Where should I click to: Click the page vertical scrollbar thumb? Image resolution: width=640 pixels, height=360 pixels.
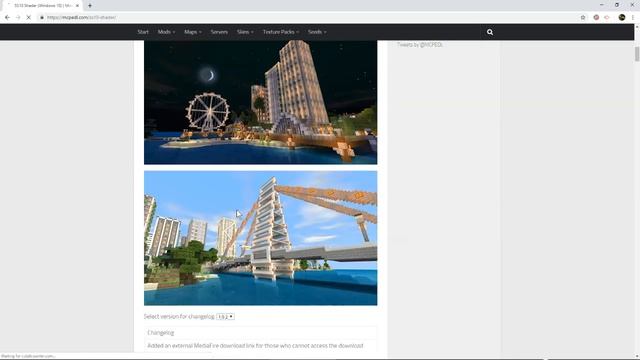click(x=637, y=54)
